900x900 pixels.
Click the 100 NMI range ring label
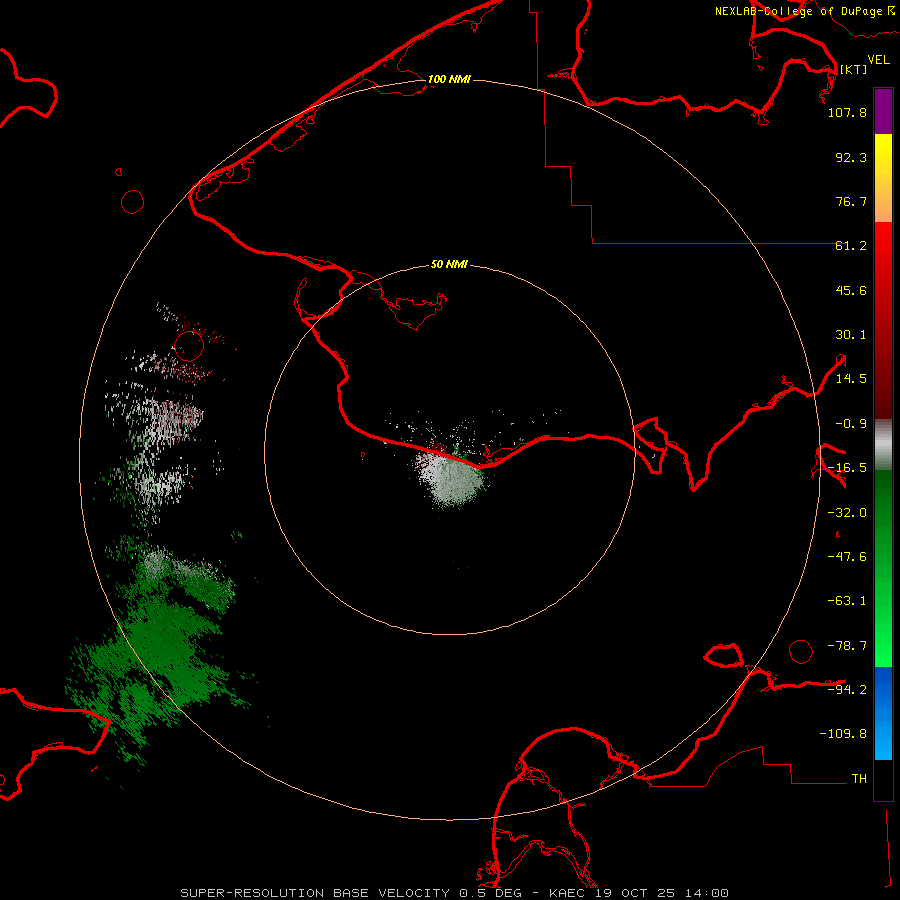449,79
